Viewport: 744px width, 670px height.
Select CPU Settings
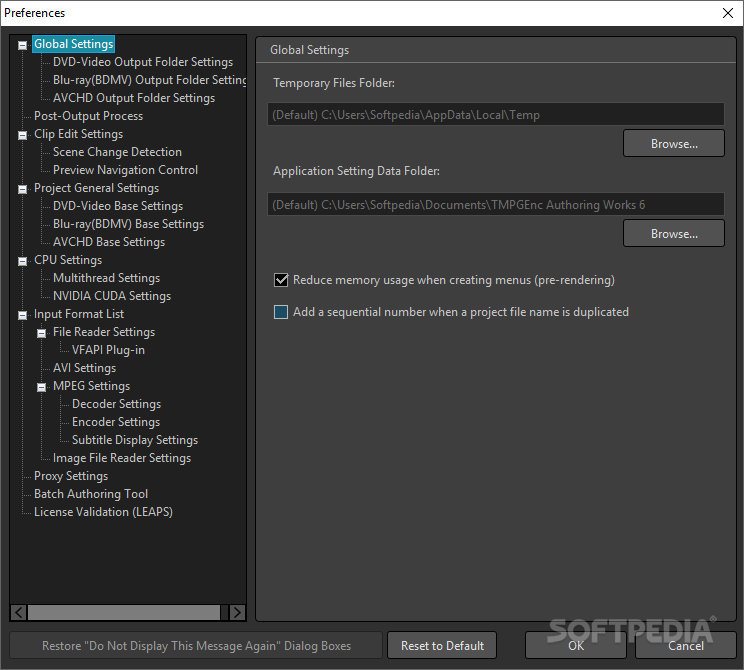pyautogui.click(x=68, y=261)
